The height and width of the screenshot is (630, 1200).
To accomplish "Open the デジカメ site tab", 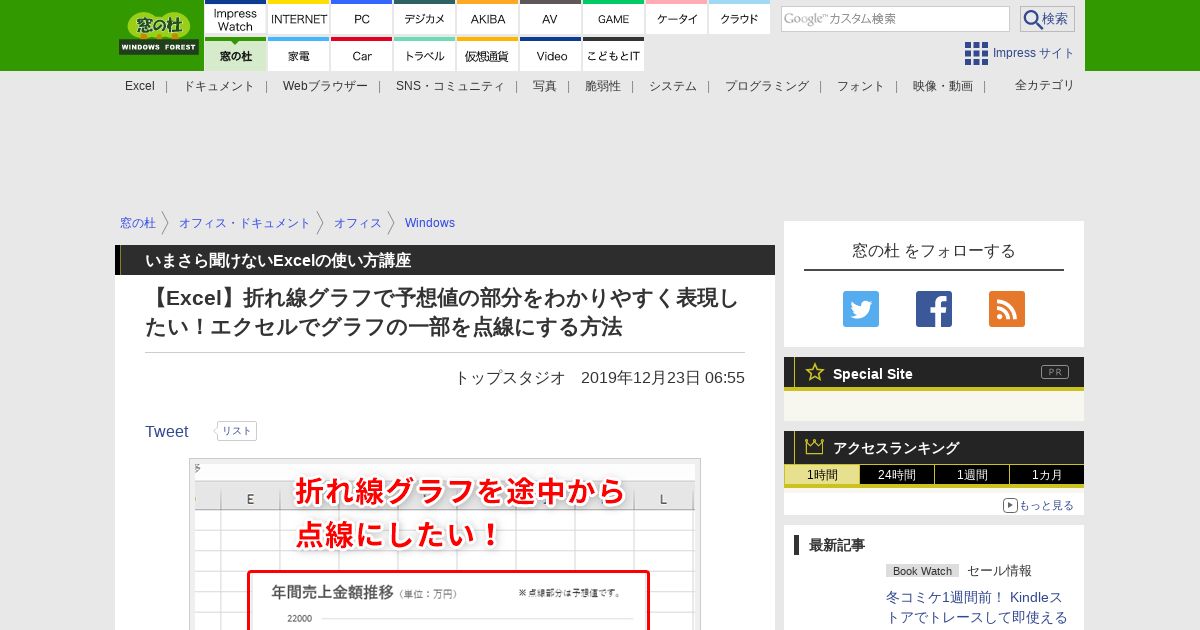I will (425, 19).
